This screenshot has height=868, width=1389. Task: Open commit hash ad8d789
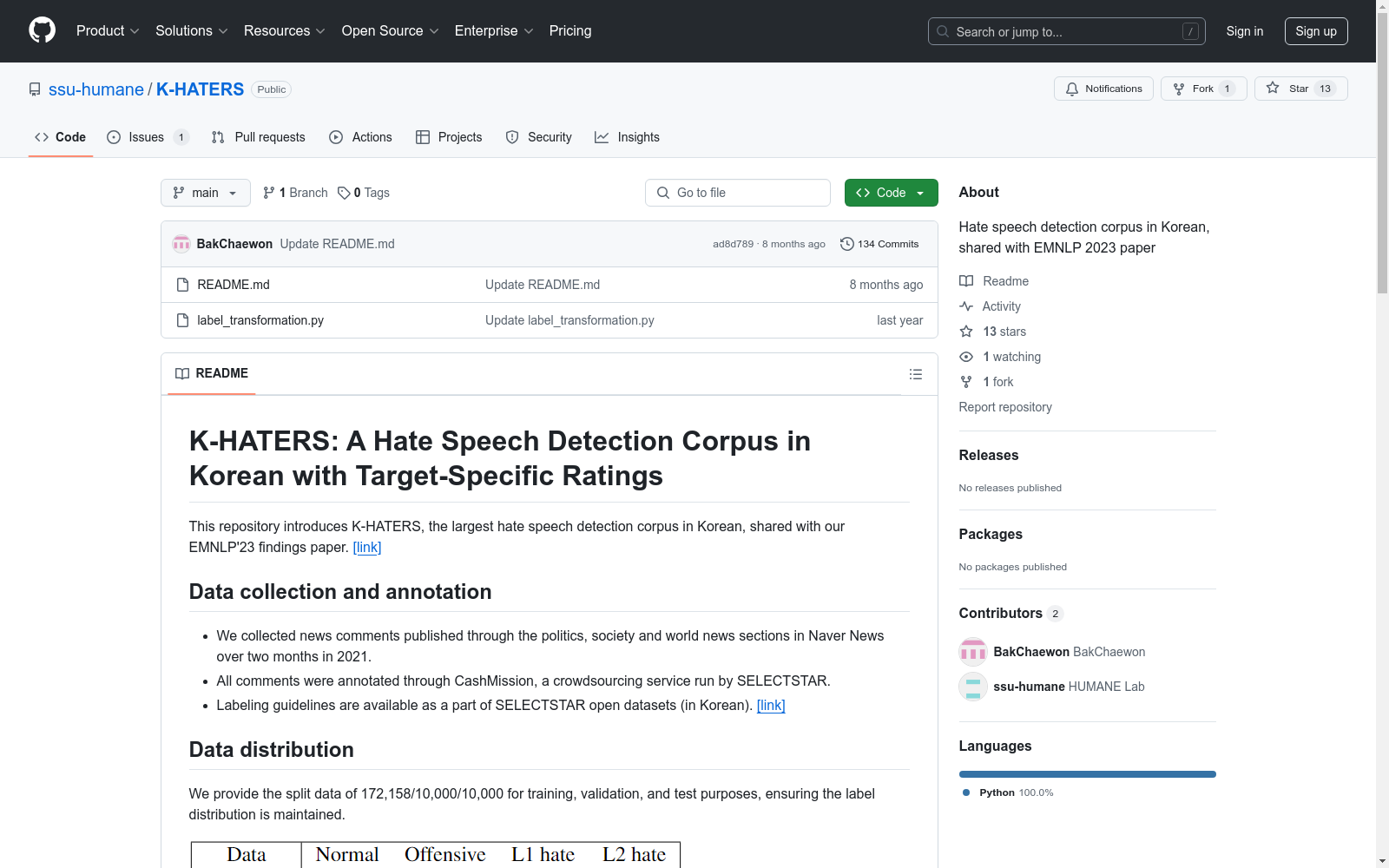point(734,244)
